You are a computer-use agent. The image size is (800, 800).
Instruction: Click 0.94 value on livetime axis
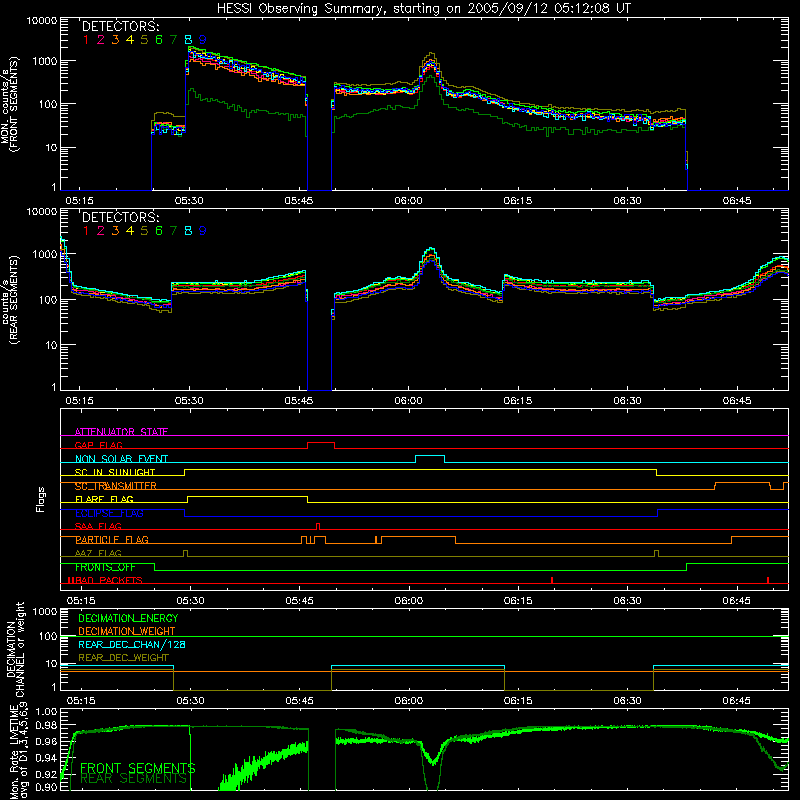(x=46, y=758)
